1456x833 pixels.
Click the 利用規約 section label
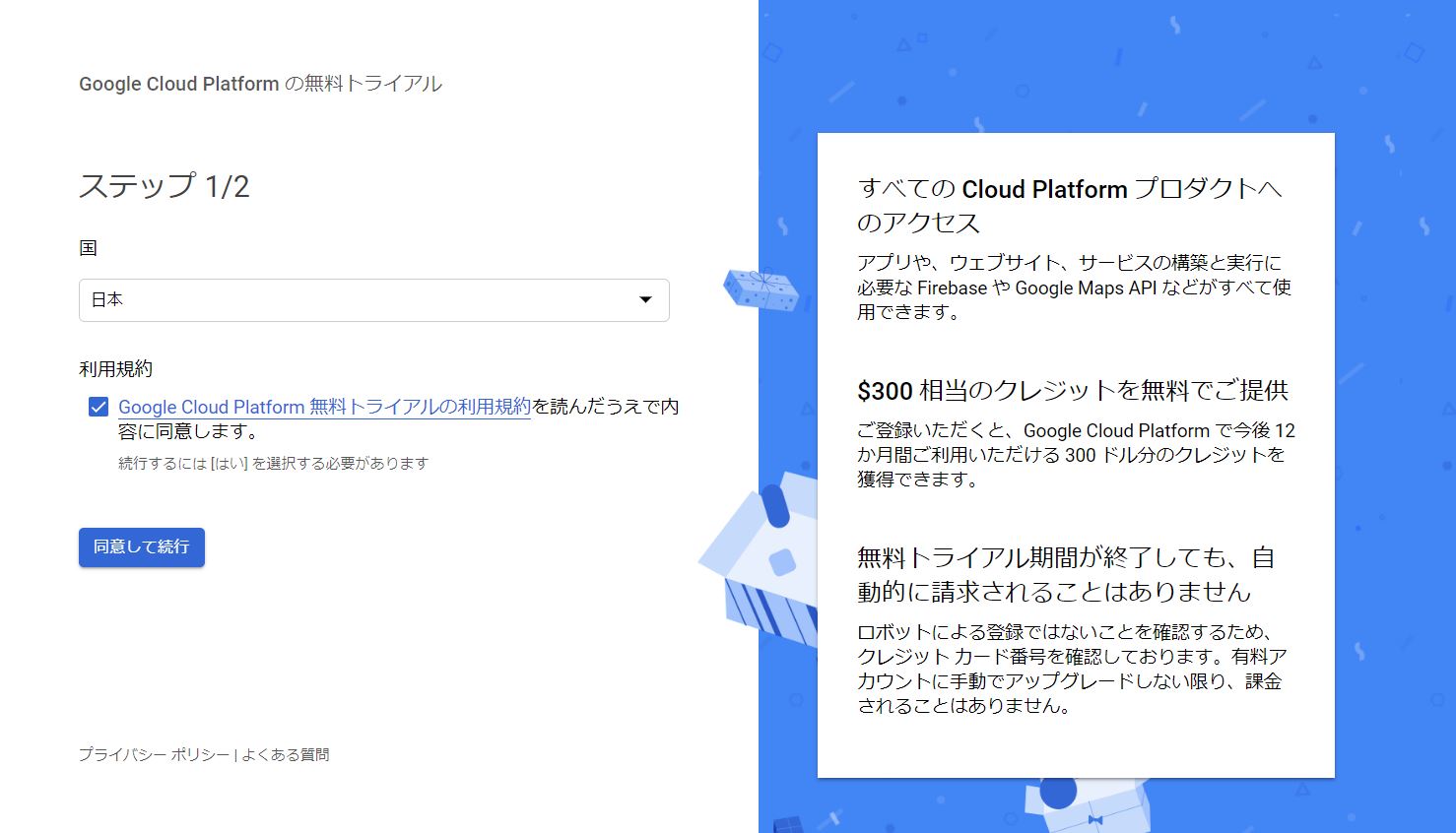click(115, 369)
